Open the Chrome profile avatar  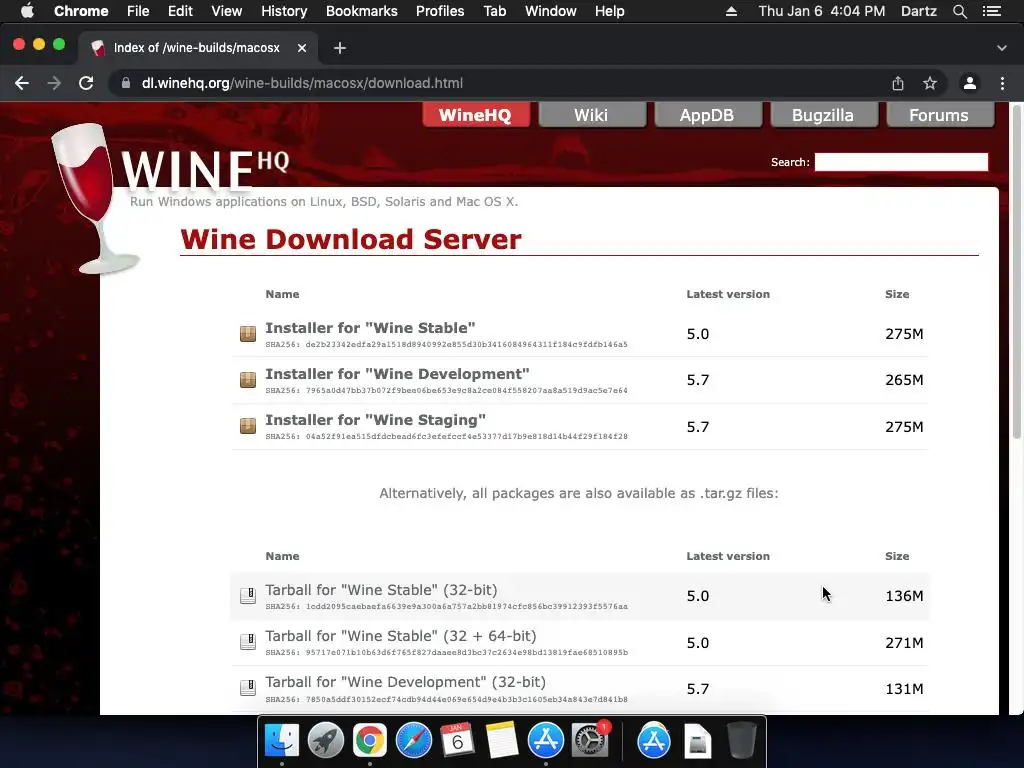click(970, 84)
